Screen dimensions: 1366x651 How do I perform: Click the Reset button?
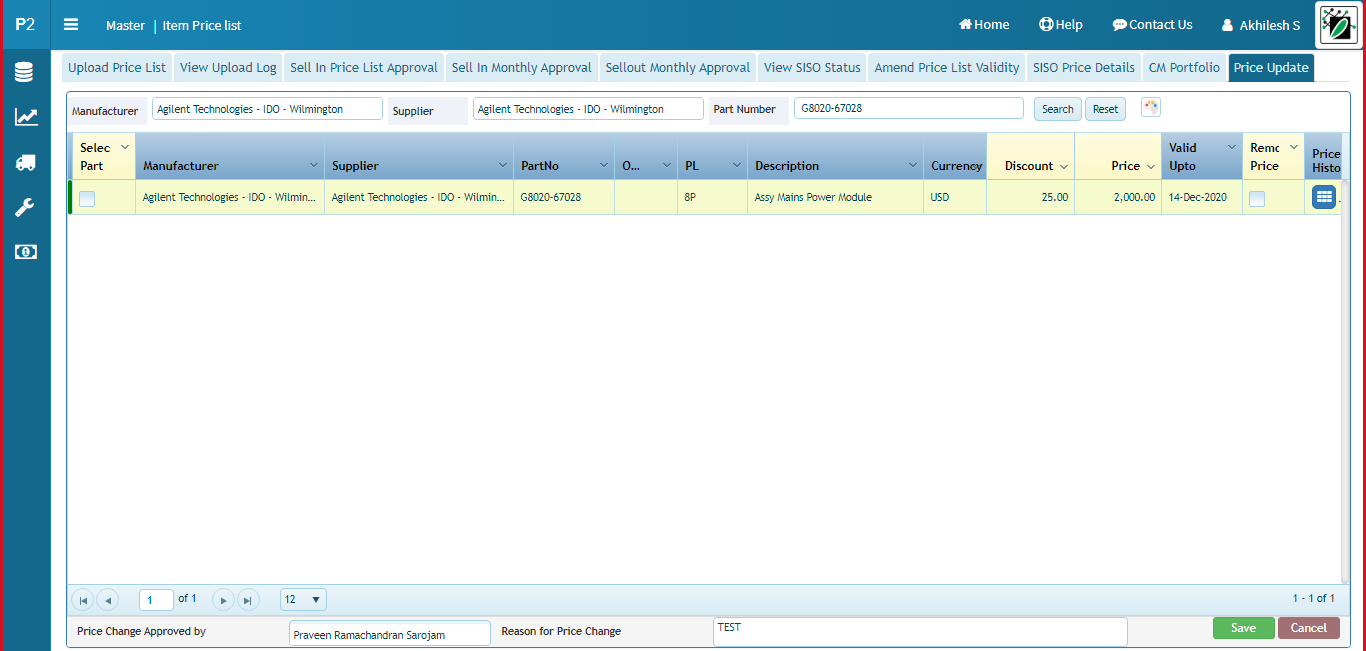[x=1105, y=109]
